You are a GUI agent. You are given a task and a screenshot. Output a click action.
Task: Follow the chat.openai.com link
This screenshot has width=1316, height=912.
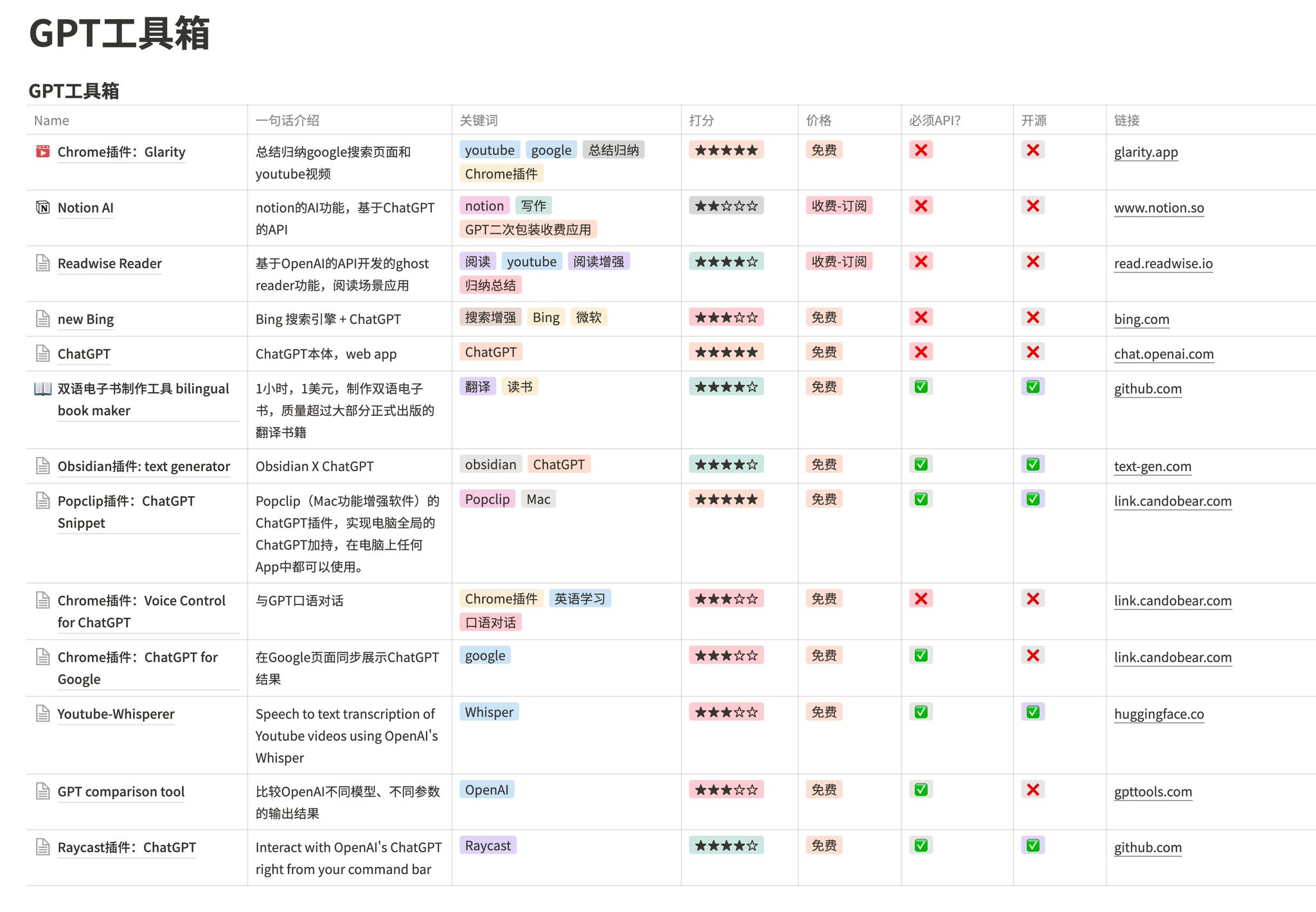click(x=1164, y=353)
